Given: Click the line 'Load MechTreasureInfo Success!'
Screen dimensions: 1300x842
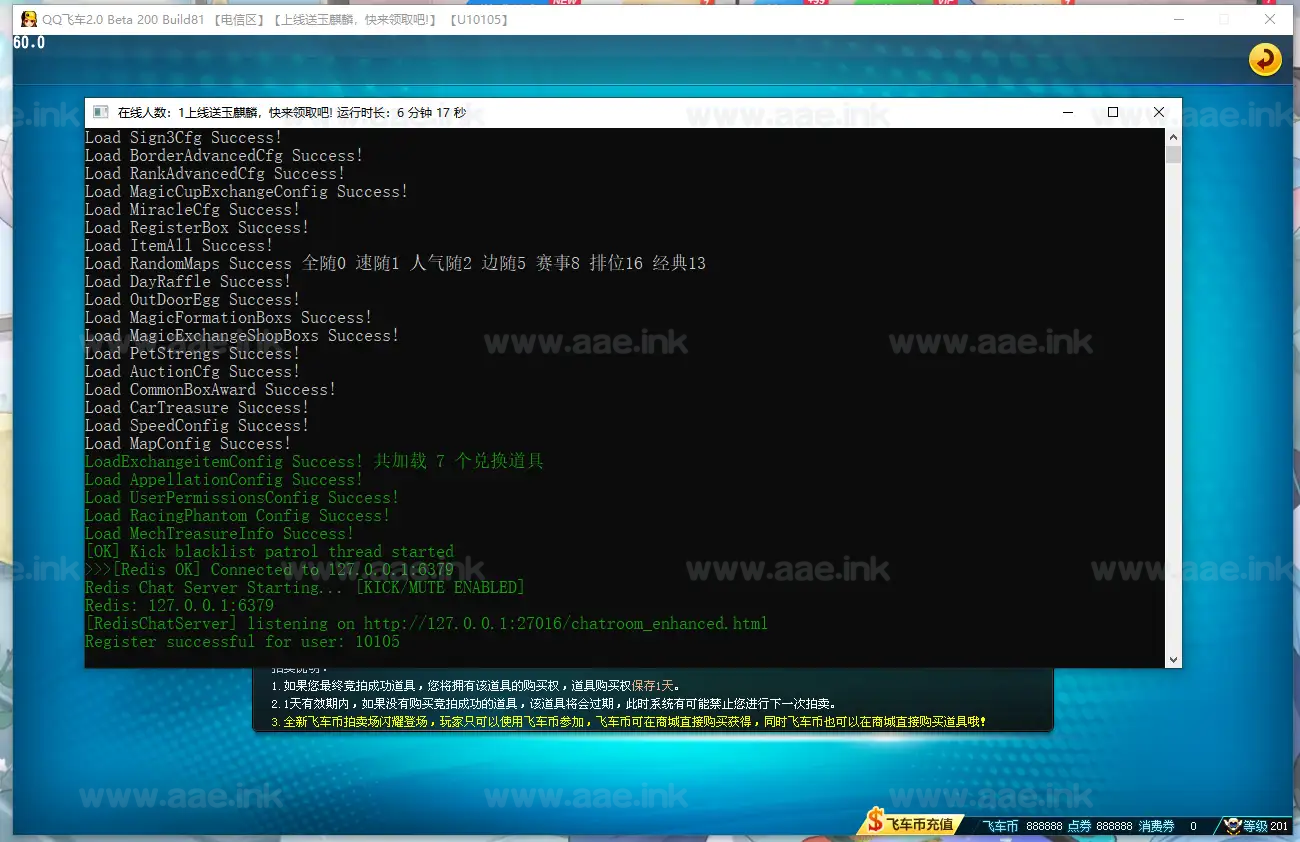Looking at the screenshot, I should click(x=219, y=534).
